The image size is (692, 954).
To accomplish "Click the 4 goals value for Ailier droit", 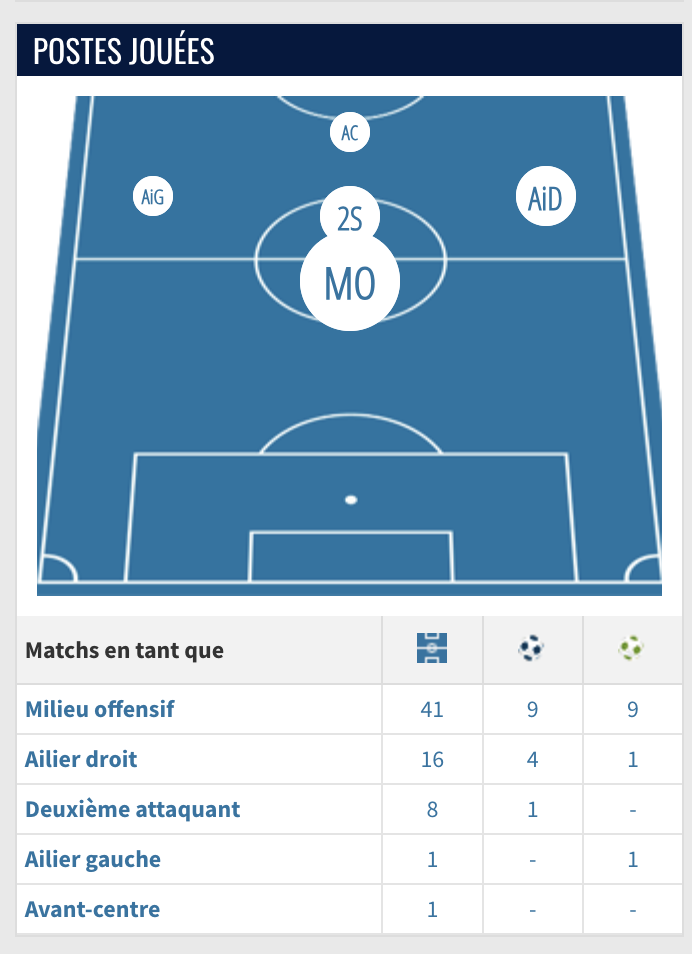I will tap(532, 759).
